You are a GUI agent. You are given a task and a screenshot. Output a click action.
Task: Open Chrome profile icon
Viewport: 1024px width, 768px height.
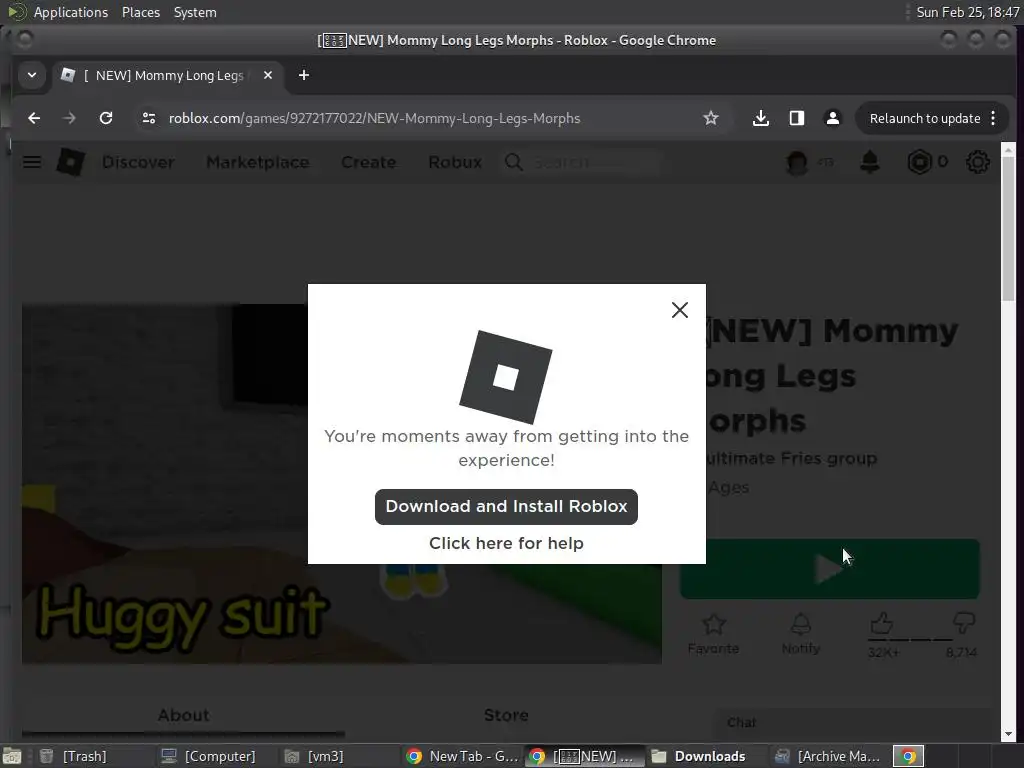click(833, 118)
